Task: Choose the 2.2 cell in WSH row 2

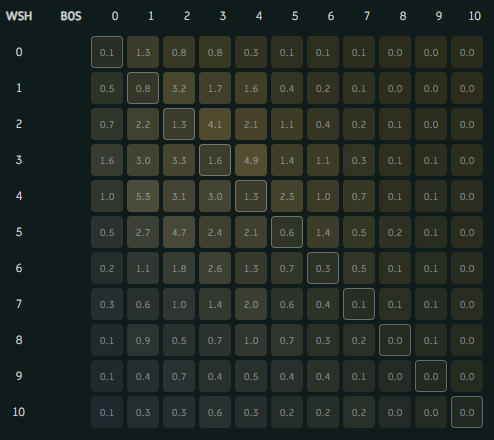Action: coord(143,124)
